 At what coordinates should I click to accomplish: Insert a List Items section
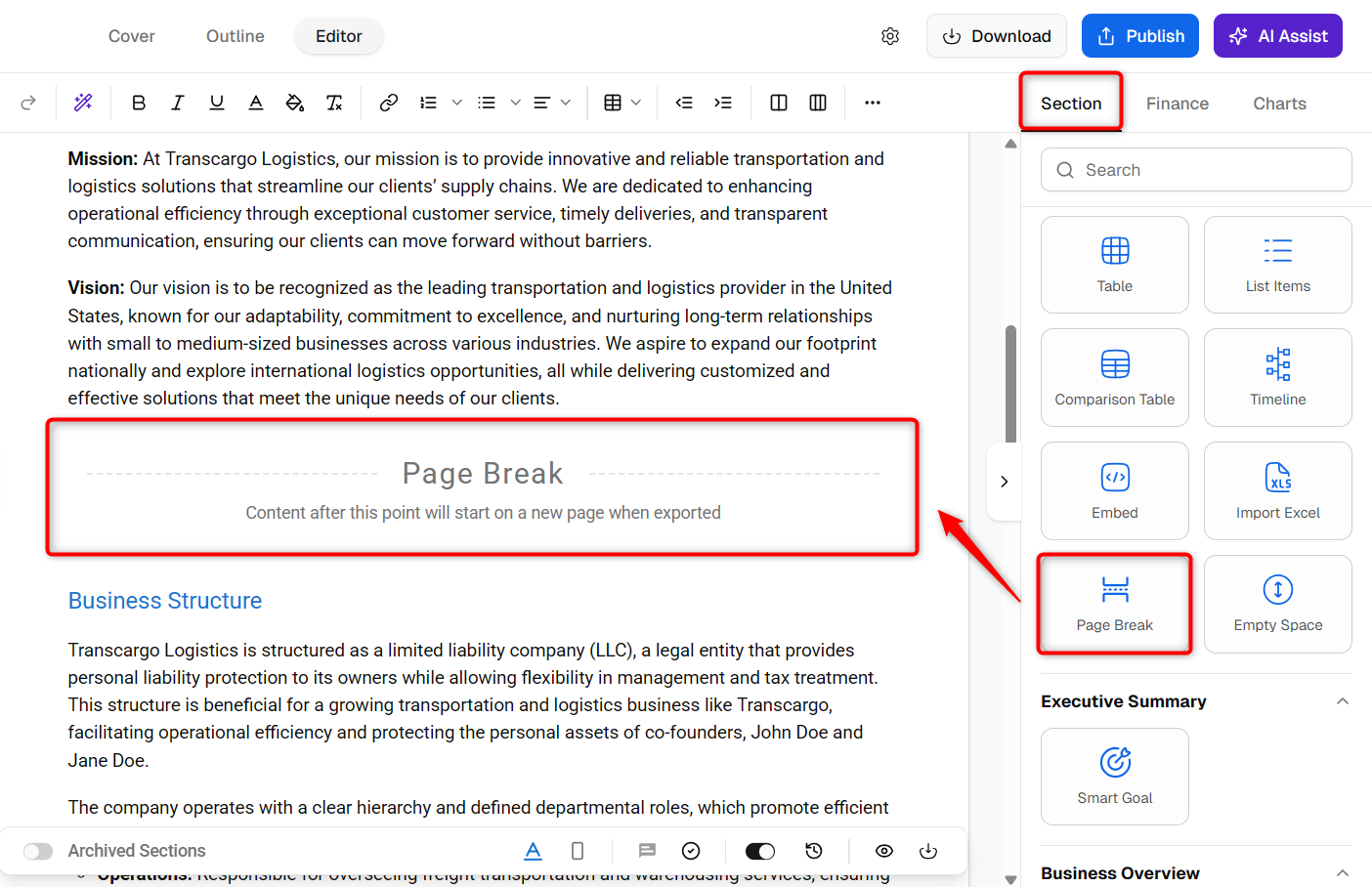[1278, 265]
